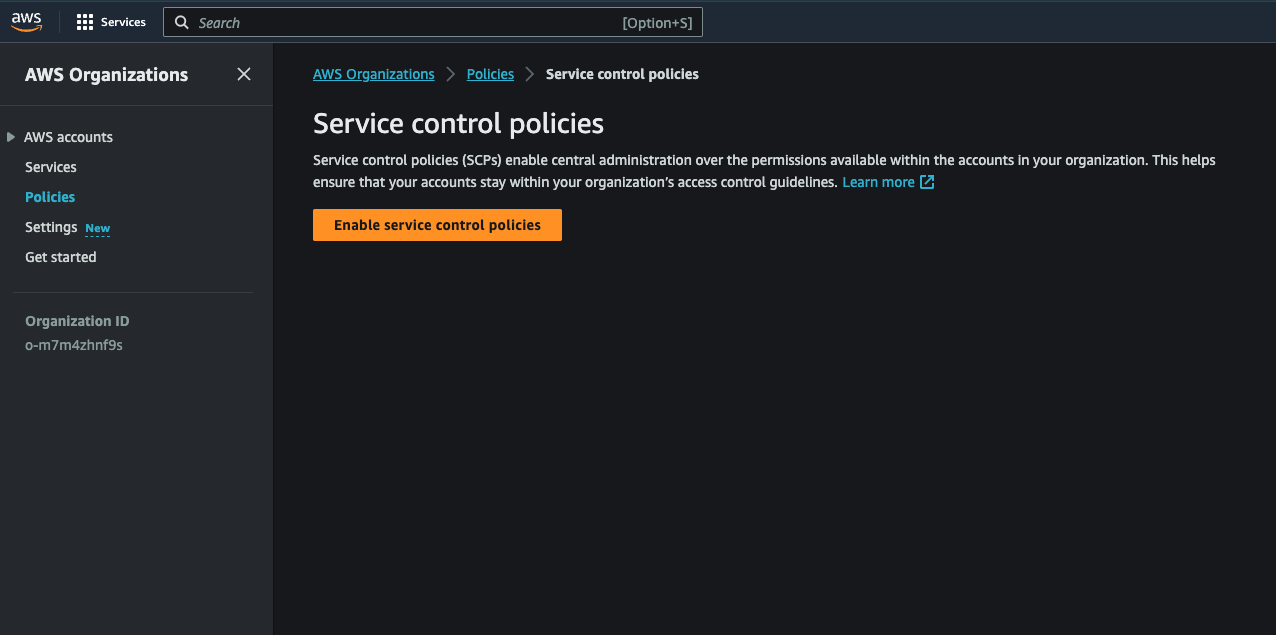Focus the top Search input field
Screen dimensions: 1276x635
point(400,23)
